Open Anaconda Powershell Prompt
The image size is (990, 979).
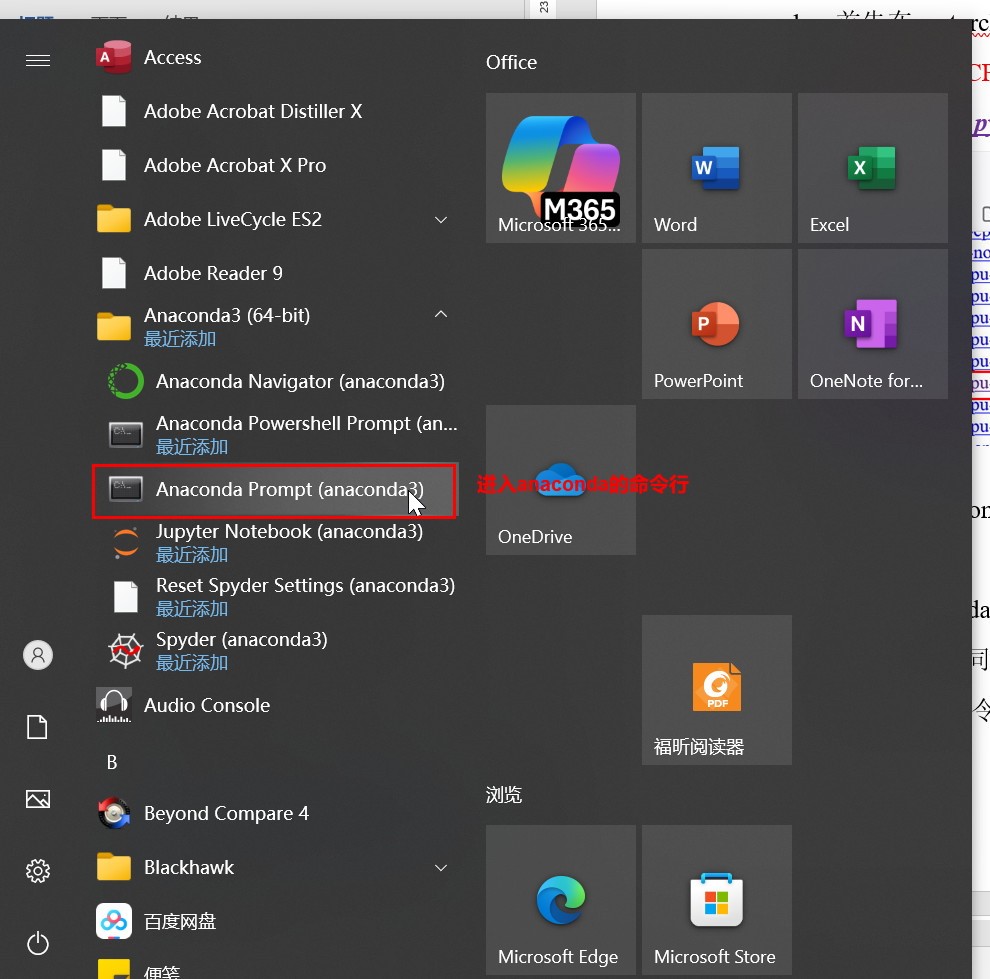point(275,434)
